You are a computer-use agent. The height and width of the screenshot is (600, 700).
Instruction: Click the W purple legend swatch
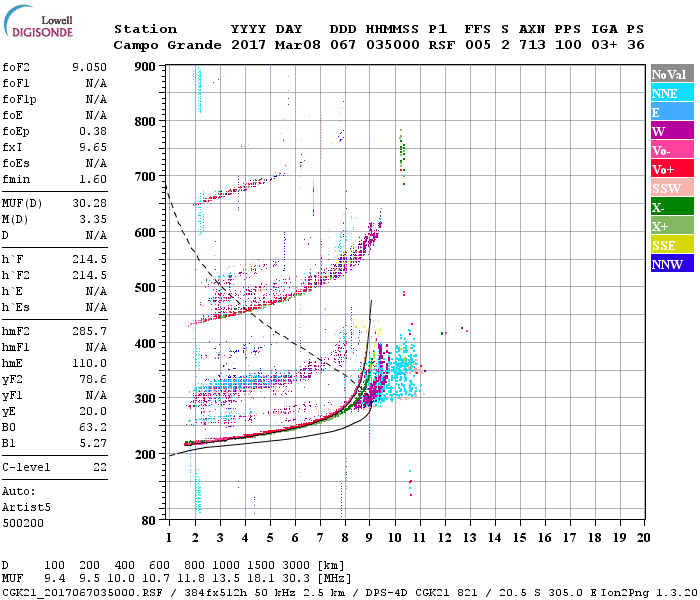pos(672,131)
